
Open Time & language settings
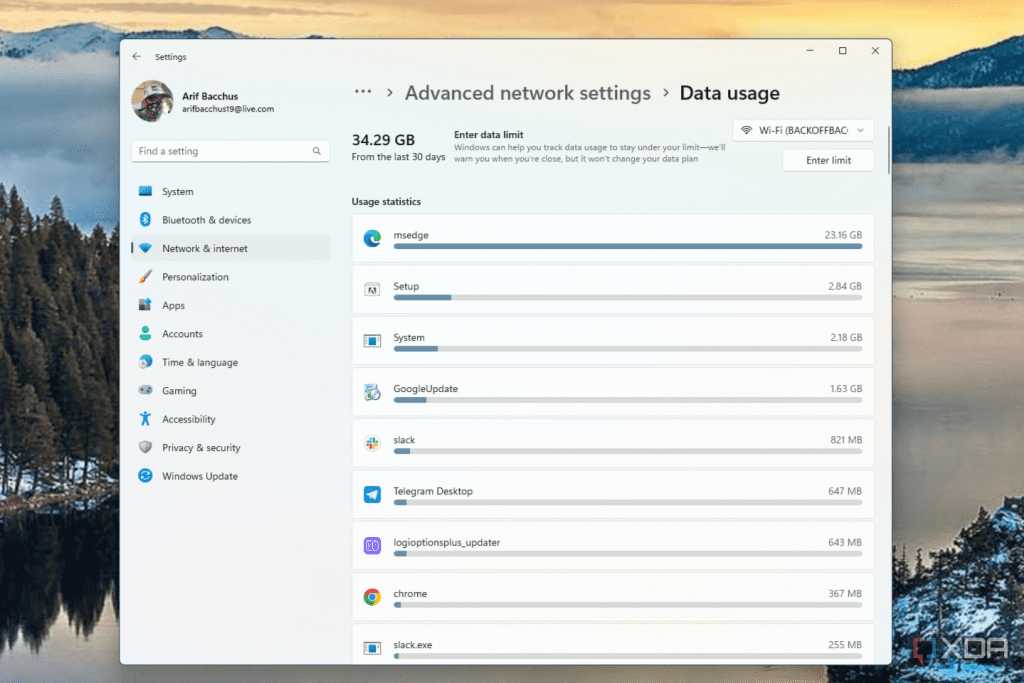click(231, 362)
